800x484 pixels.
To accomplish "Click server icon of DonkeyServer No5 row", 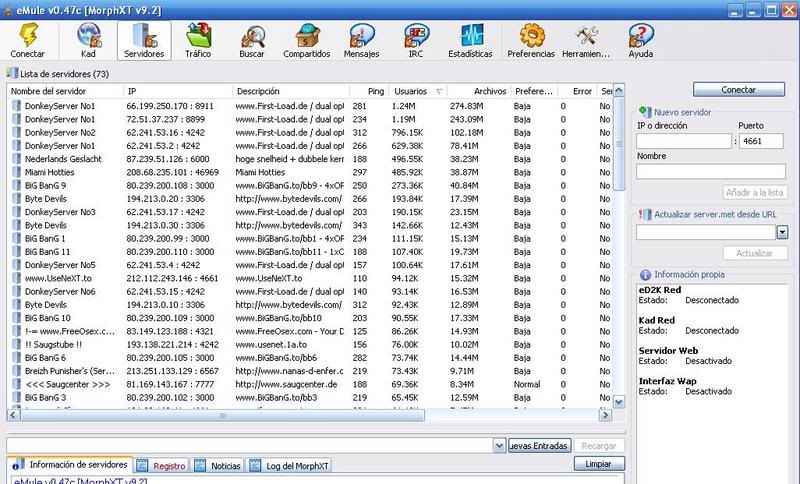I will [x=16, y=265].
